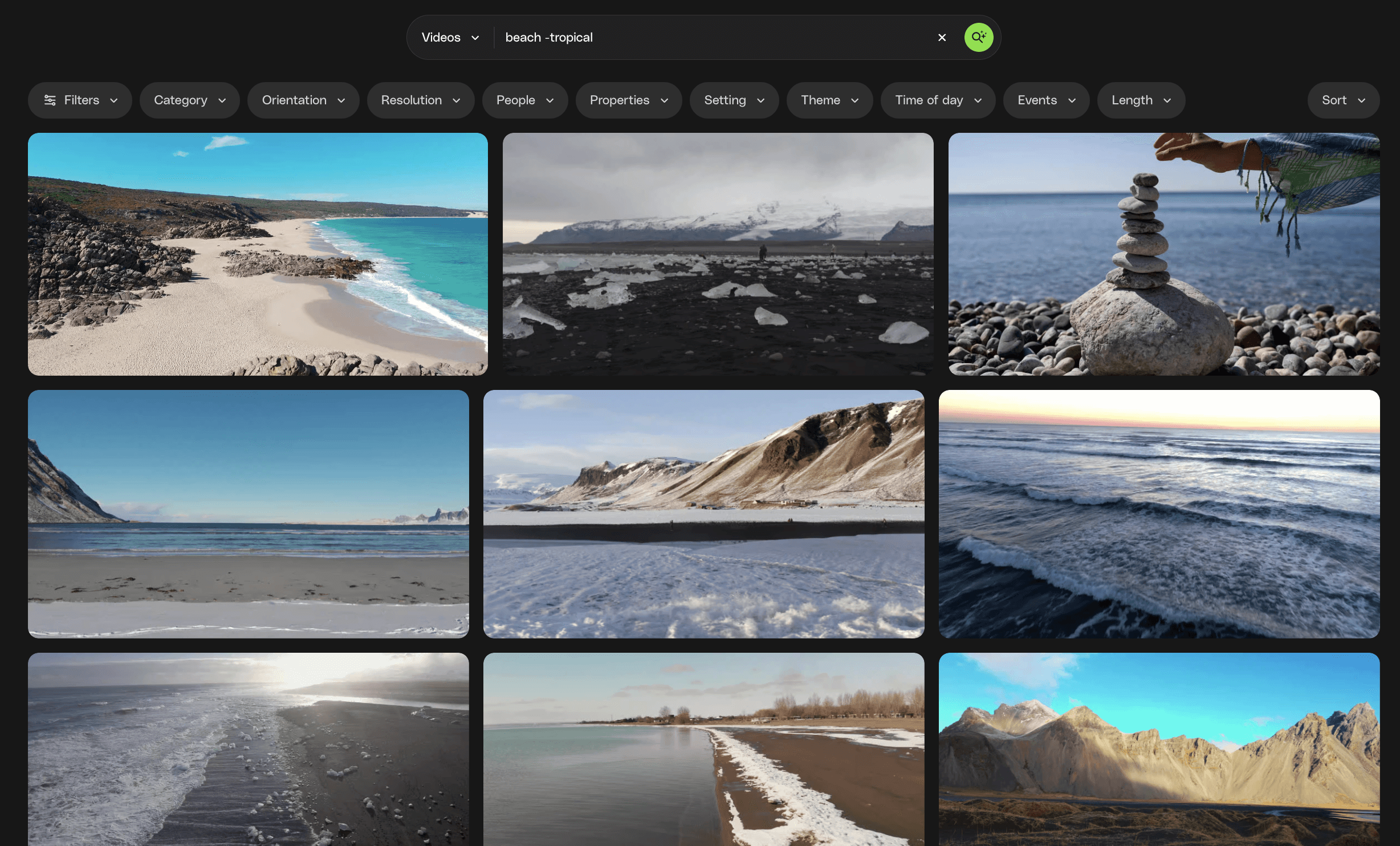Open the Time of day filter
Viewport: 1400px width, 846px height.
[x=938, y=100]
